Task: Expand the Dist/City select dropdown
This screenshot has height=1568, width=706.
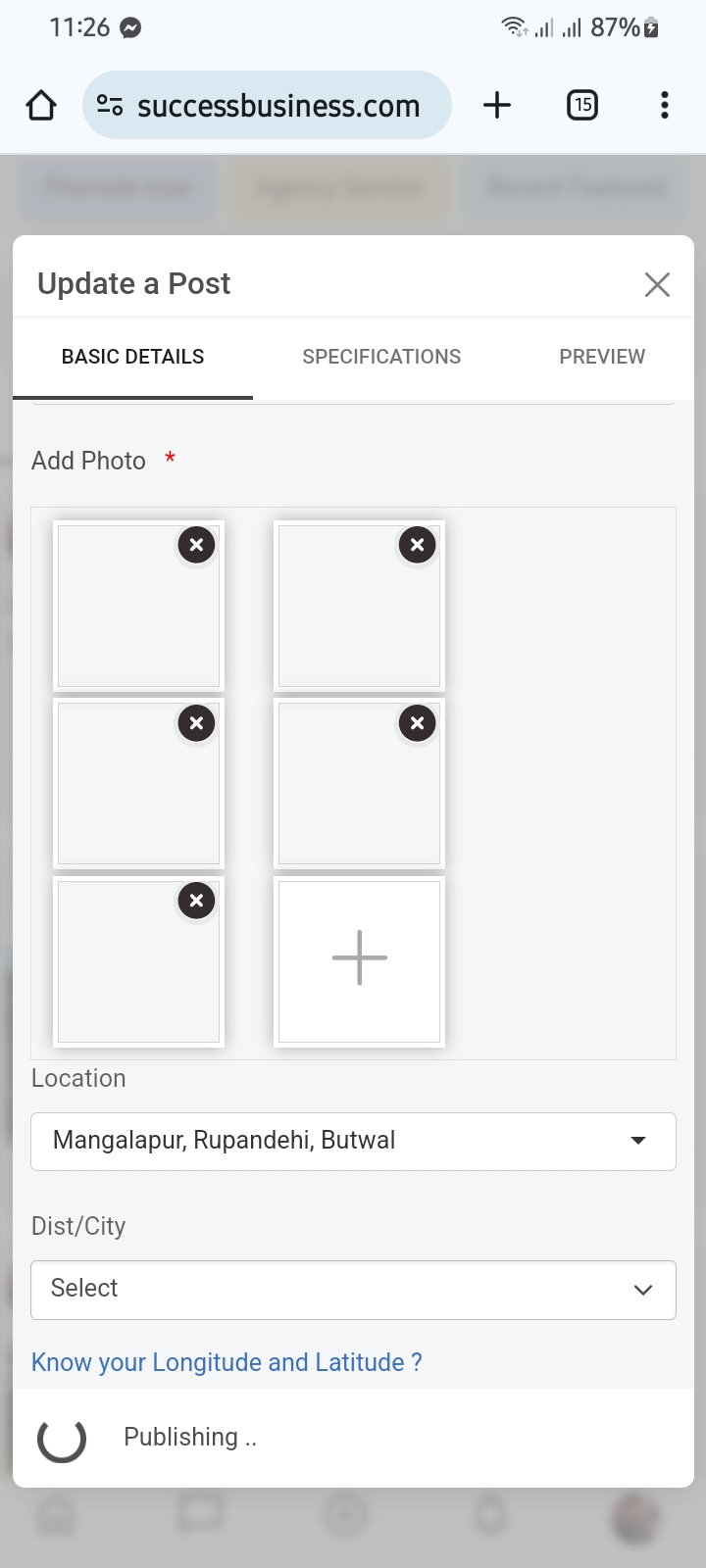Action: coord(353,1289)
